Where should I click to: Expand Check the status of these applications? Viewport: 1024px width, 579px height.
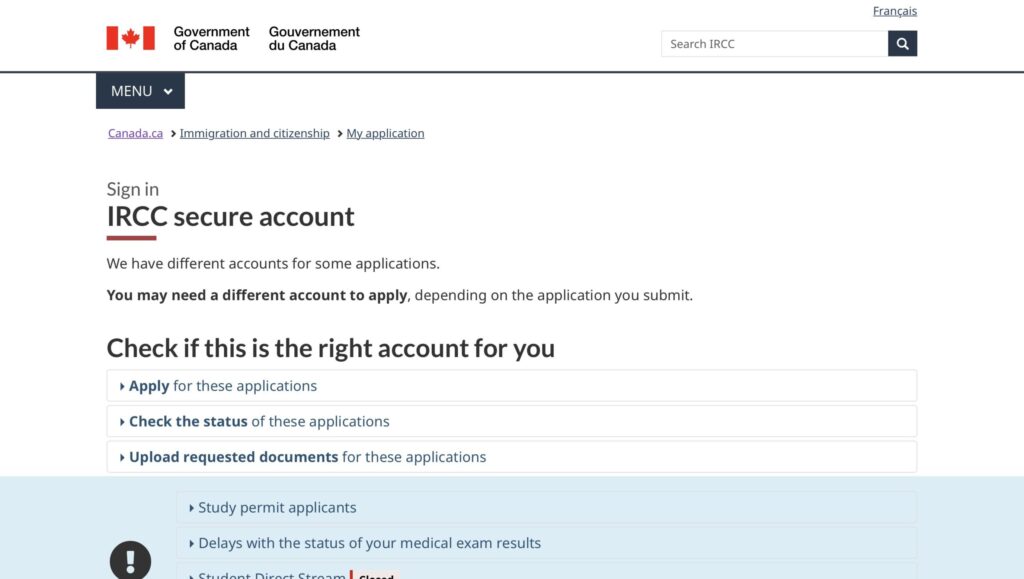coord(511,421)
